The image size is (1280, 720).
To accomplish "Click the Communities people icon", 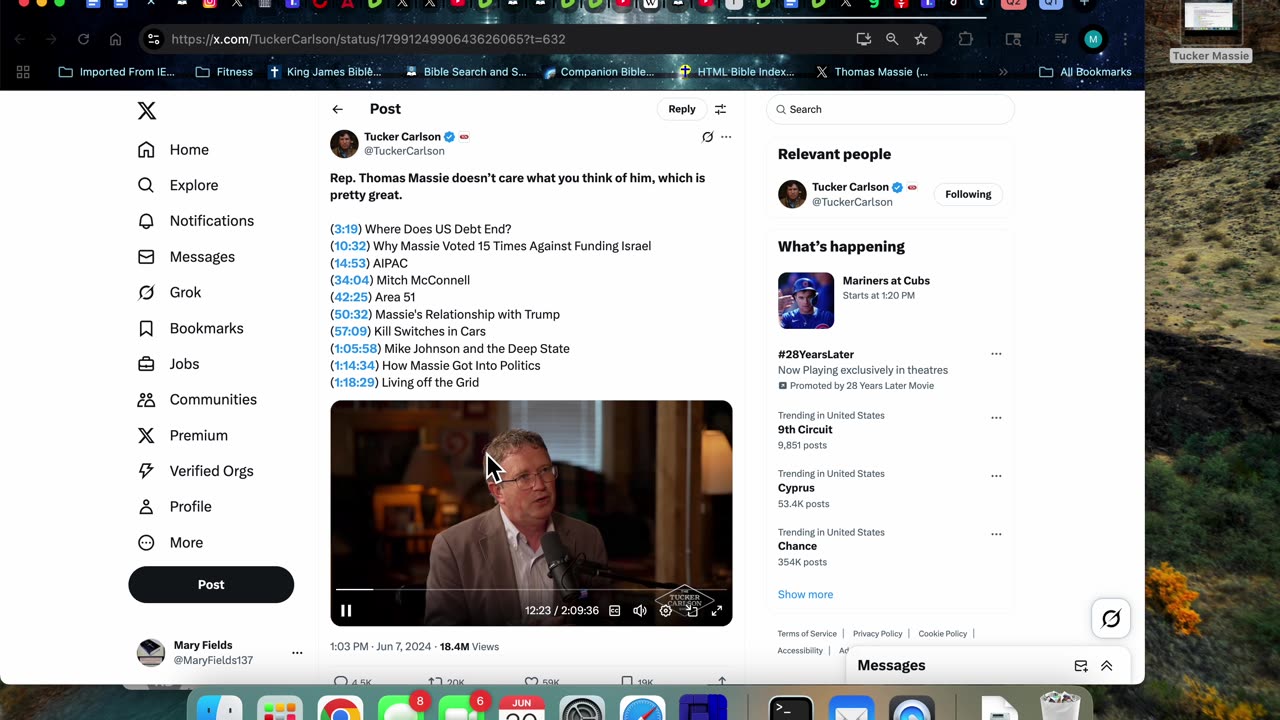I will click(x=146, y=400).
